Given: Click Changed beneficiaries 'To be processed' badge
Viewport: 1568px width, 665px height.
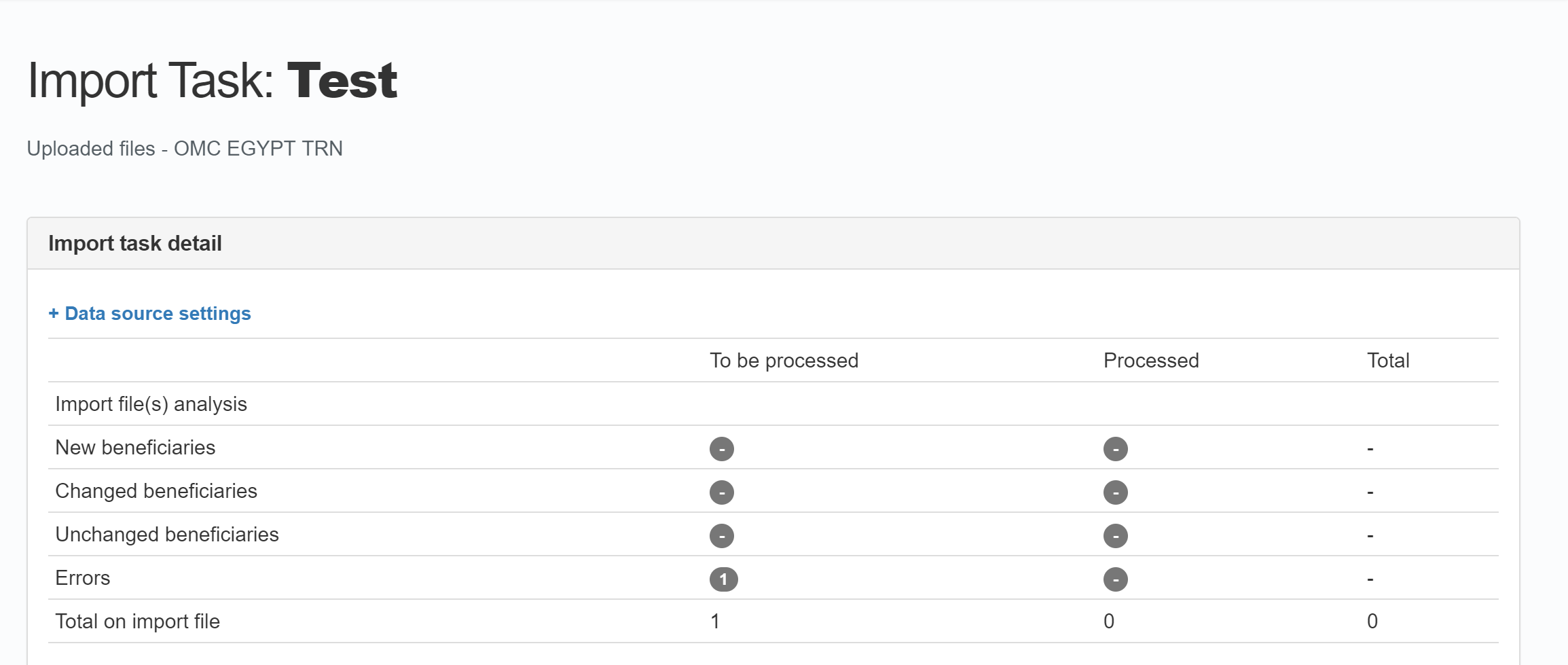Looking at the screenshot, I should coord(721,492).
